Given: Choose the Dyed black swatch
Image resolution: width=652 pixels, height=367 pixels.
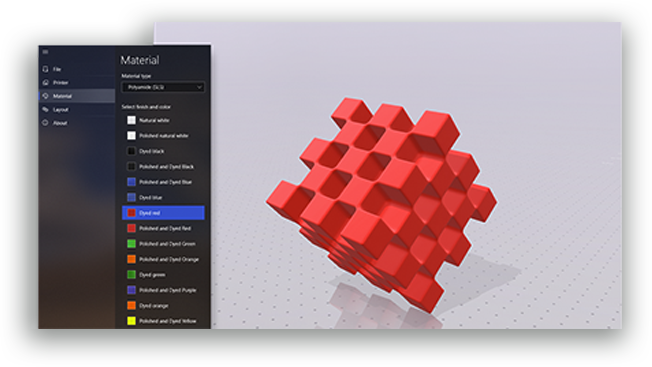Looking at the screenshot, I should click(131, 151).
